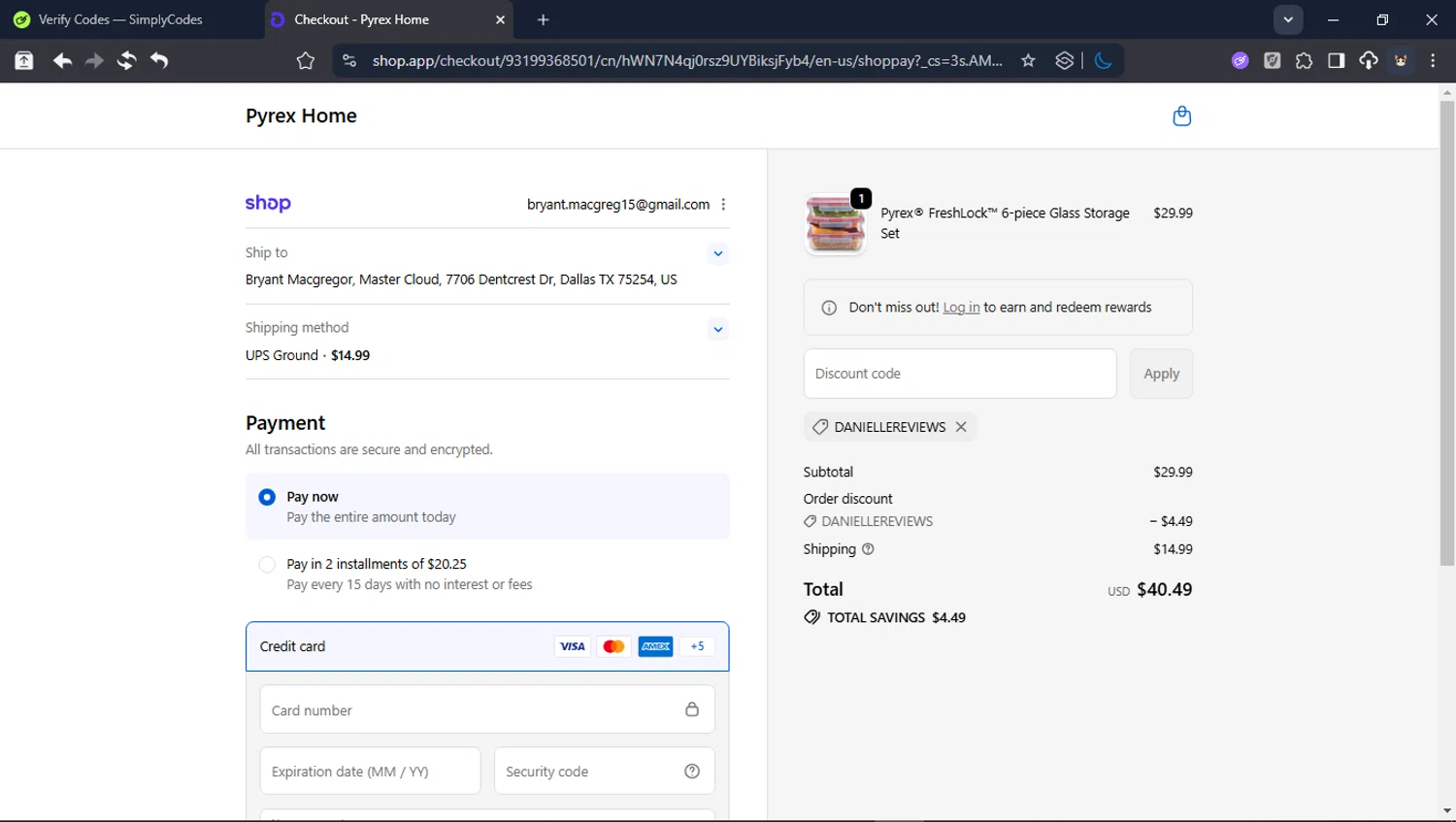Screen dimensions: 1456x822
Task: Show the +5 more card types
Action: click(x=697, y=646)
